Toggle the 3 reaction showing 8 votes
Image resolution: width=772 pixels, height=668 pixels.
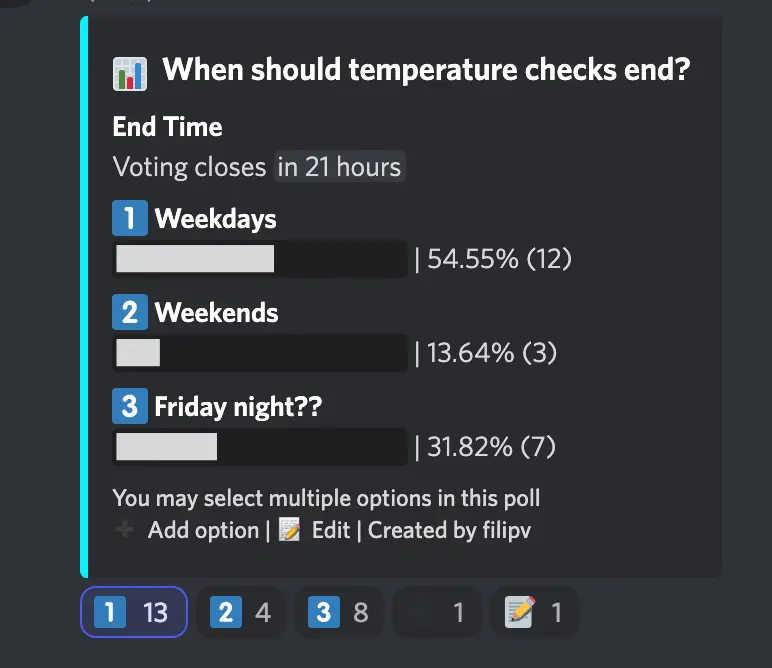click(339, 611)
